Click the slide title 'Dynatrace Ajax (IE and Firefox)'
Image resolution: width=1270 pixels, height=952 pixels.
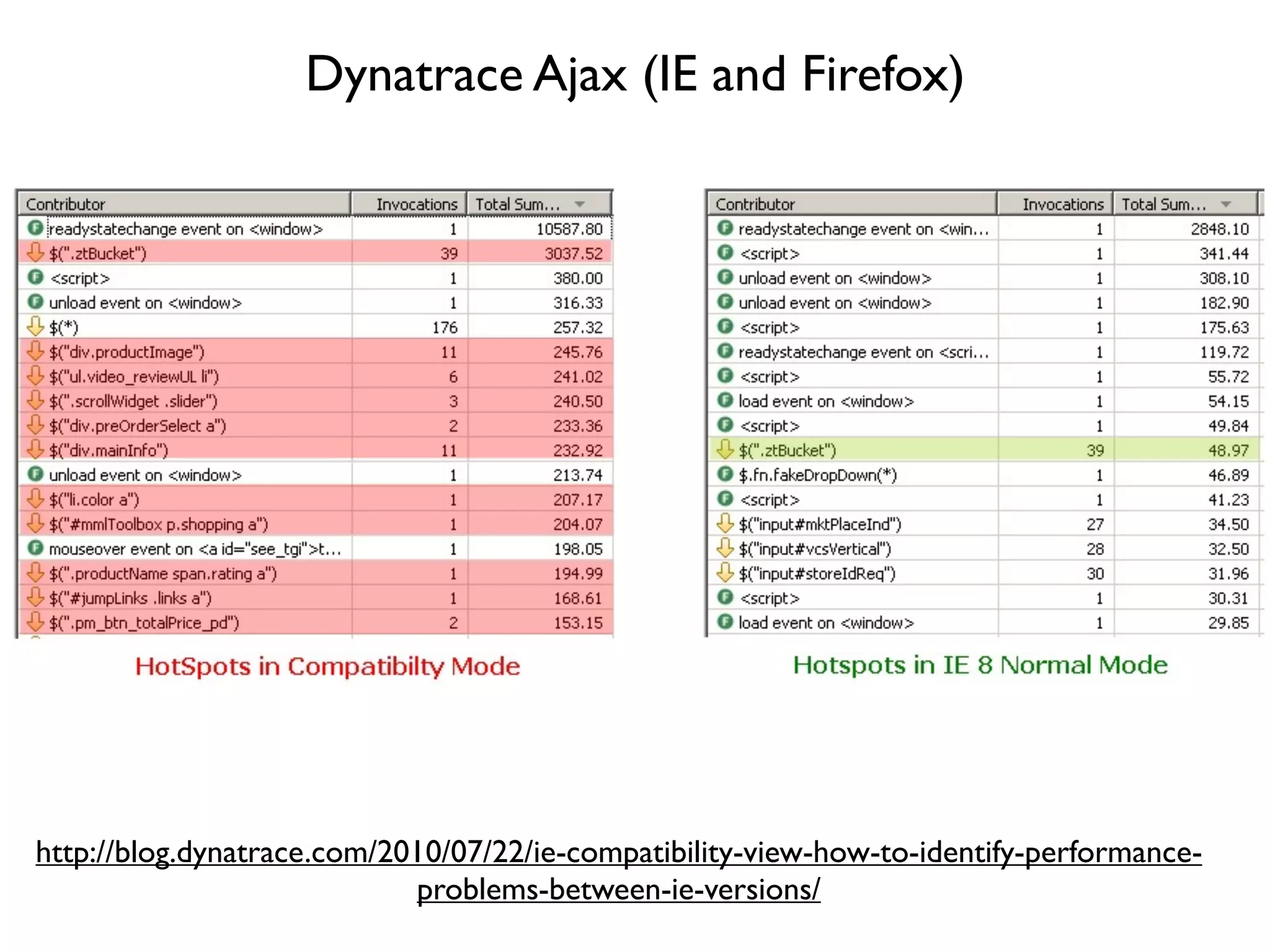[x=635, y=74]
